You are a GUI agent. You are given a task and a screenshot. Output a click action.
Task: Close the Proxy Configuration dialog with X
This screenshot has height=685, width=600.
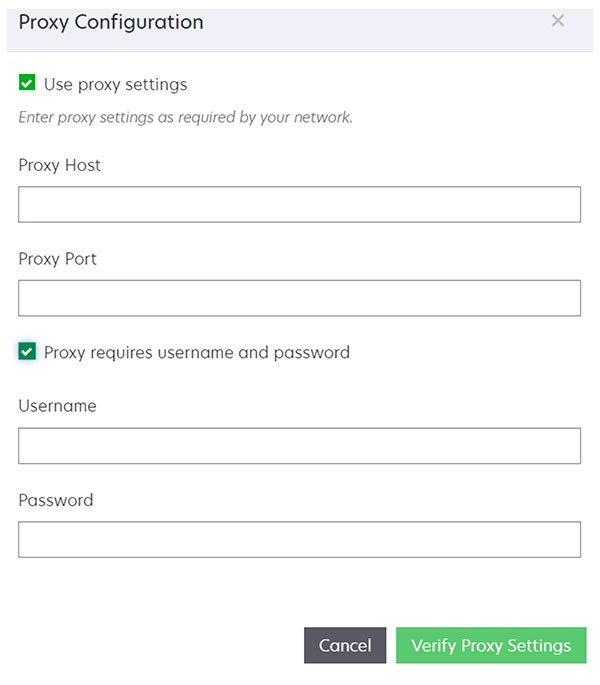558,21
